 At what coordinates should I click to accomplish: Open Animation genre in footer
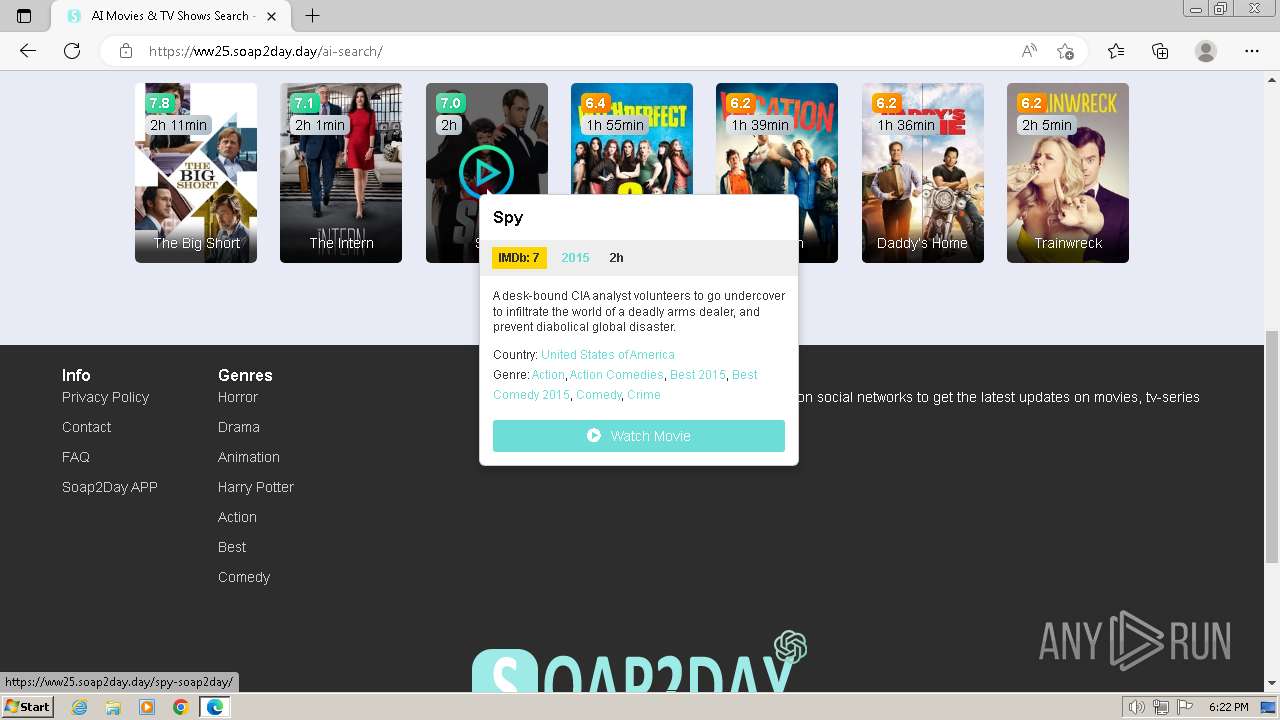click(x=249, y=457)
